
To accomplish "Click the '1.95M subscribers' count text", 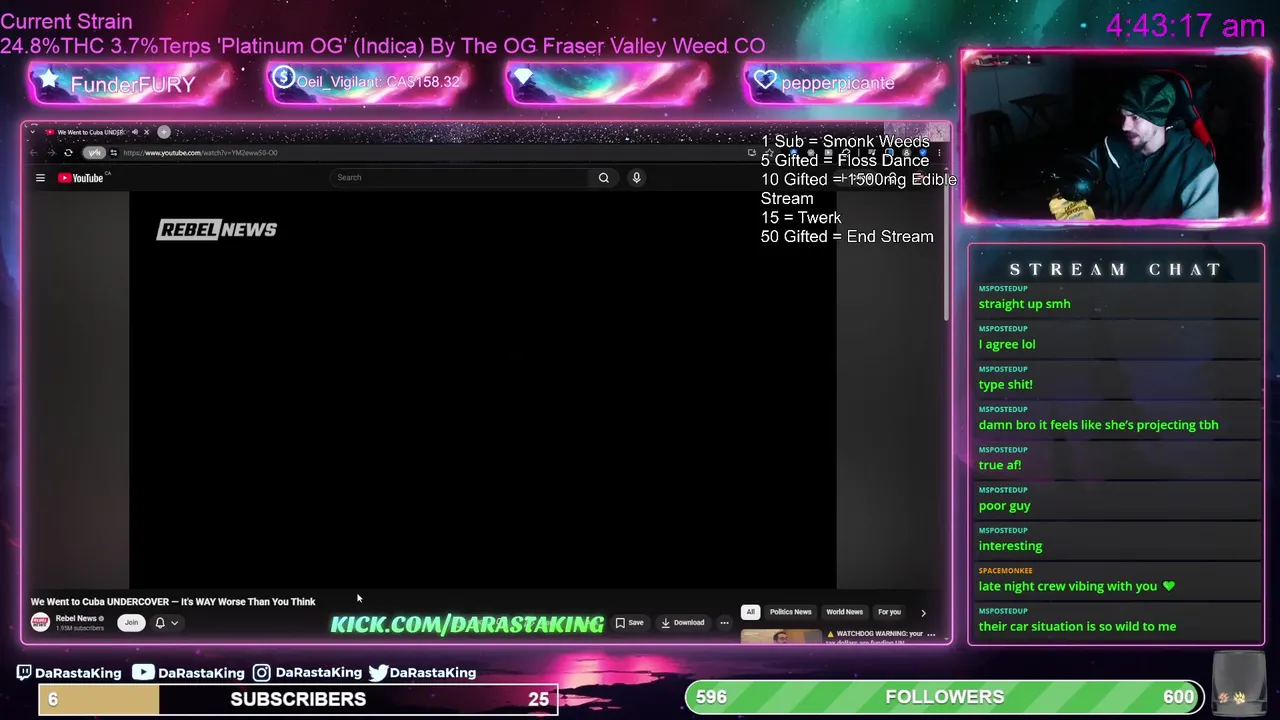I will 79,628.
